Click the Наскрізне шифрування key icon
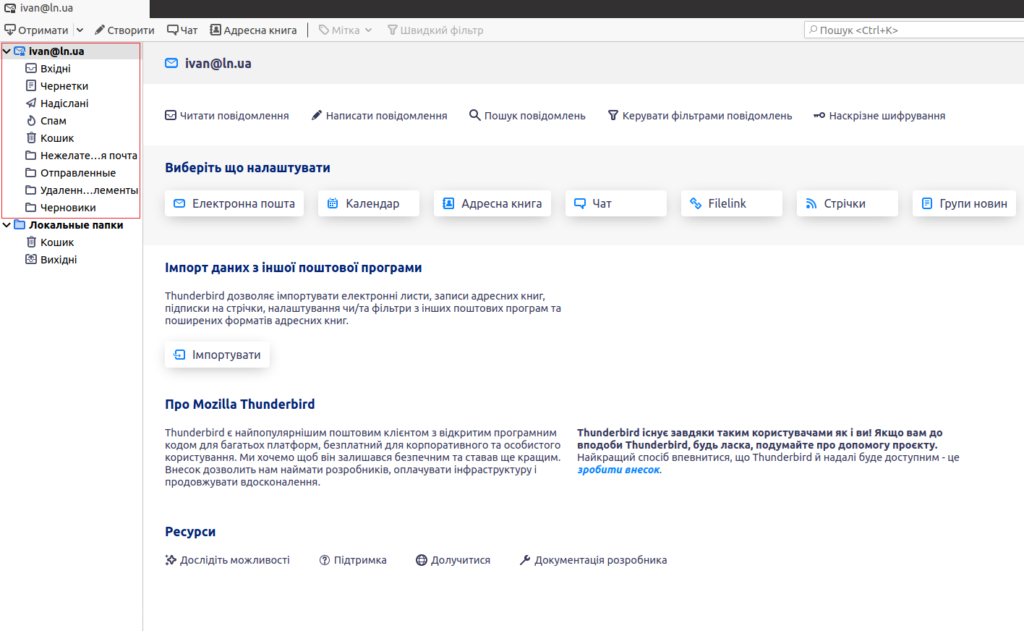The height and width of the screenshot is (631, 1024). (819, 116)
